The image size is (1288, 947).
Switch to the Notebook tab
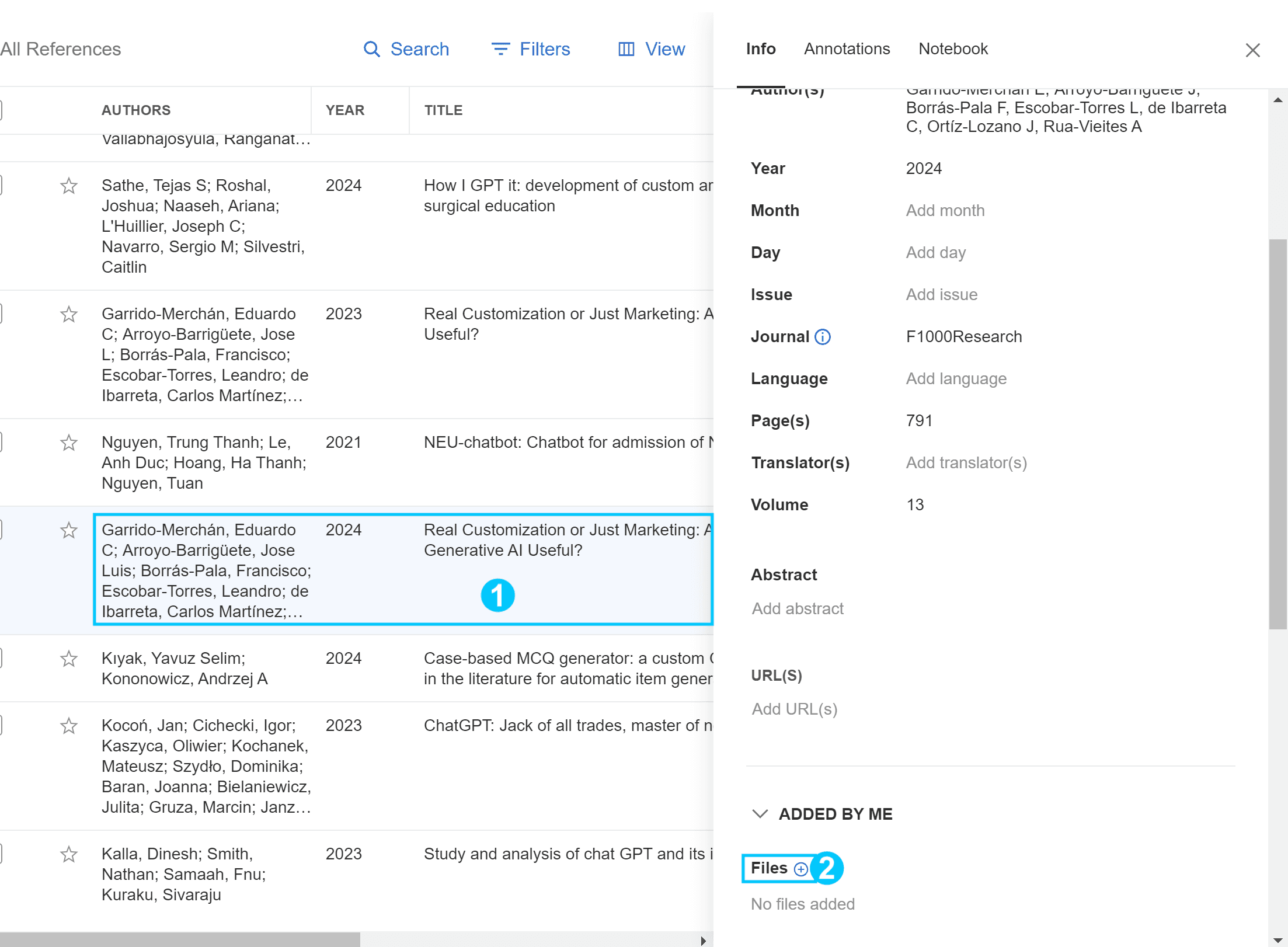click(953, 49)
